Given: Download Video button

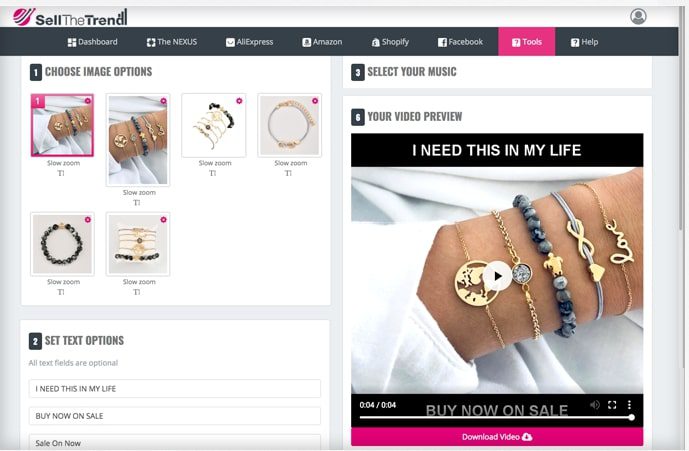Looking at the screenshot, I should 497,437.
